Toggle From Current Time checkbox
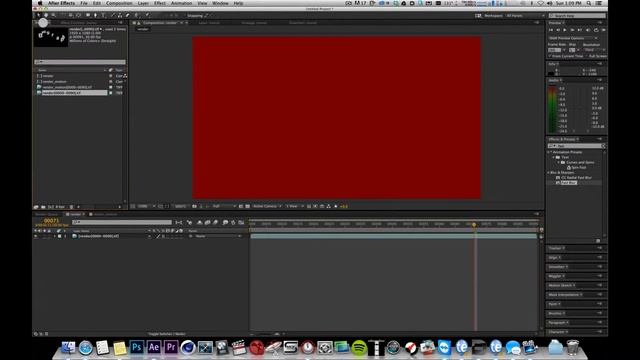This screenshot has height=360, width=640. tap(550, 56)
